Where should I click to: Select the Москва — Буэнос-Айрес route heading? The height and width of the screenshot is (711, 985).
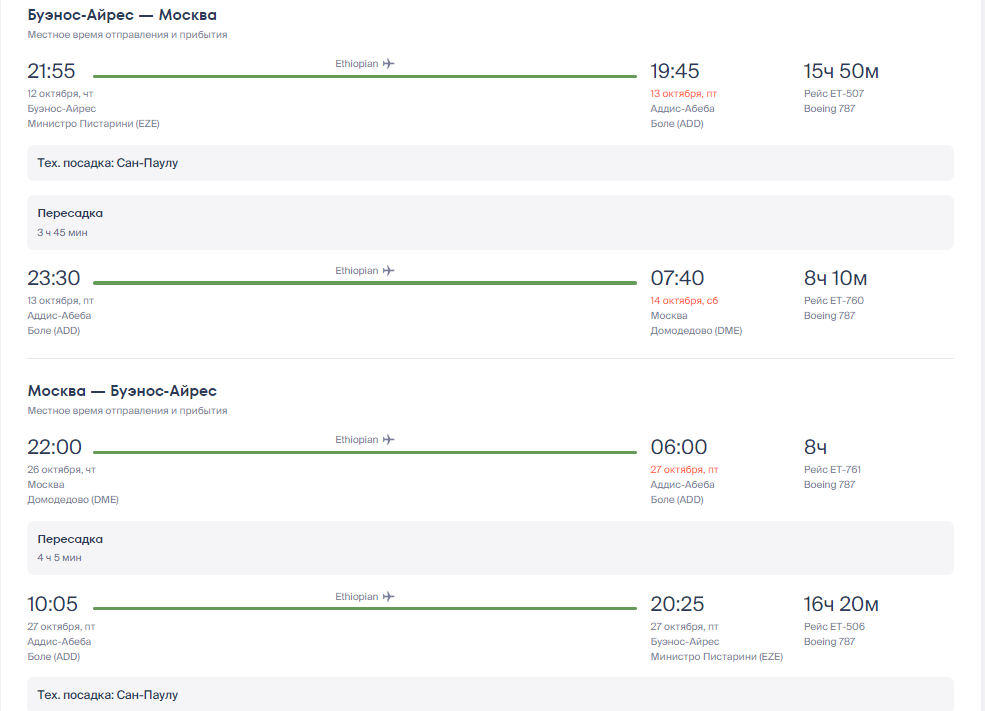[x=122, y=391]
